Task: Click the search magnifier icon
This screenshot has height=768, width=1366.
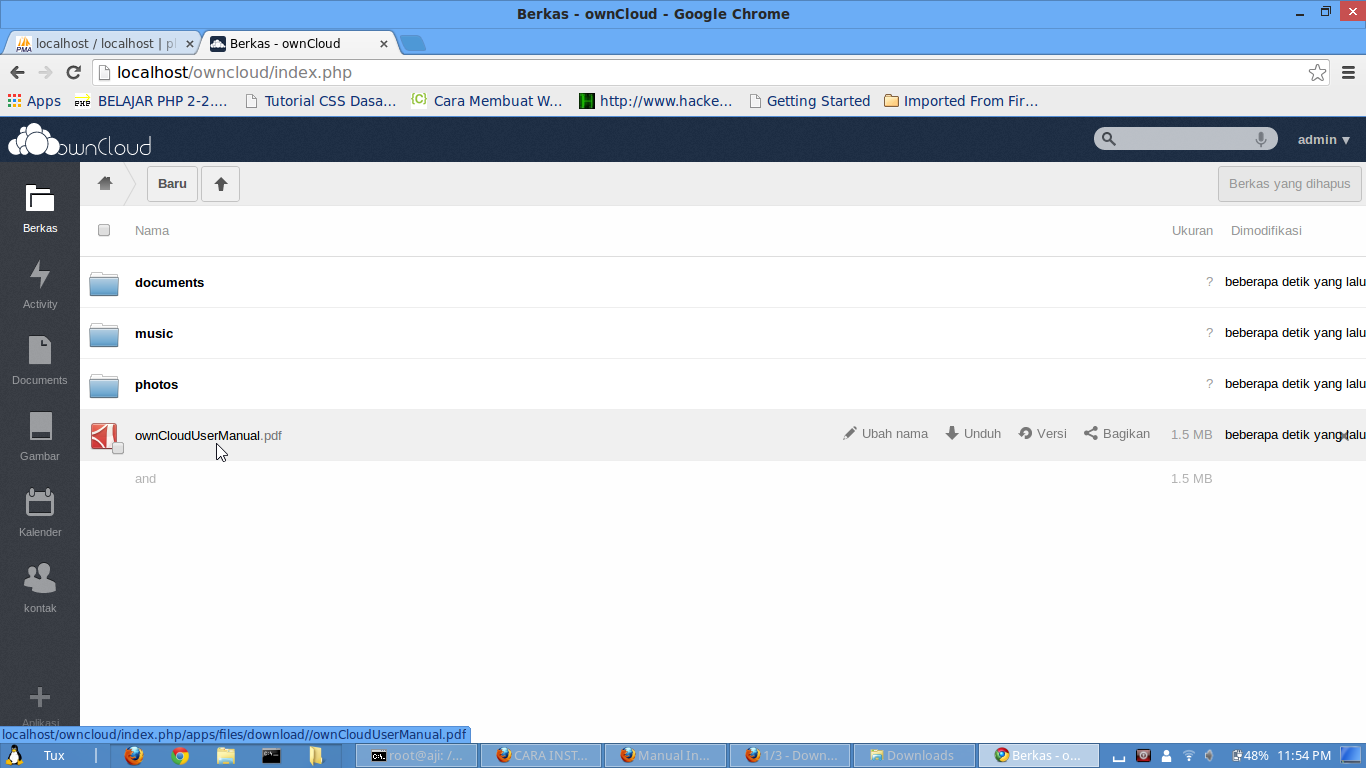Action: 1108,139
